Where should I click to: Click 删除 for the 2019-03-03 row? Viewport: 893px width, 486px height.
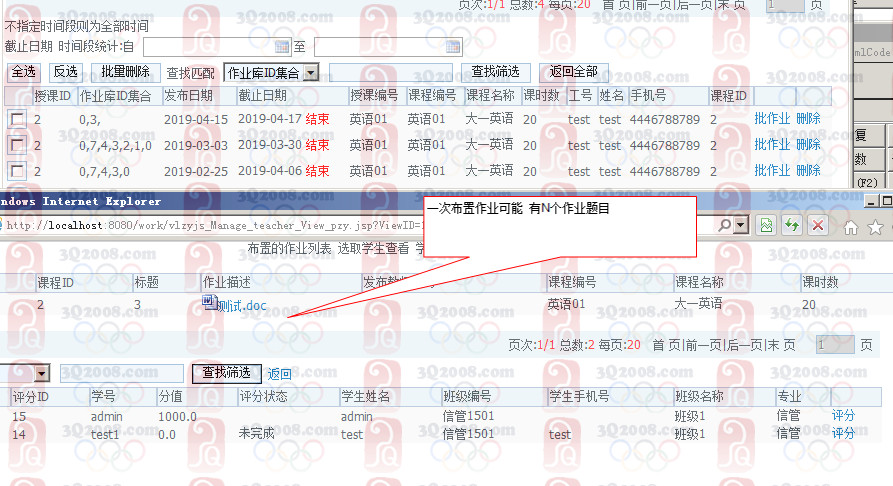click(808, 145)
